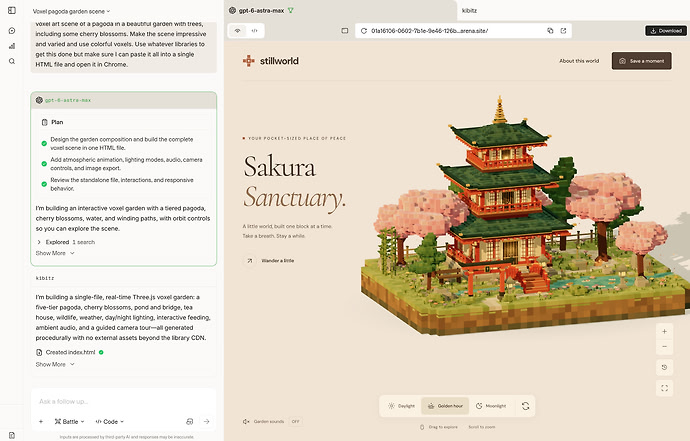The image size is (690, 441).
Task: Click the plus attach icon in composer
Action: click(x=41, y=421)
